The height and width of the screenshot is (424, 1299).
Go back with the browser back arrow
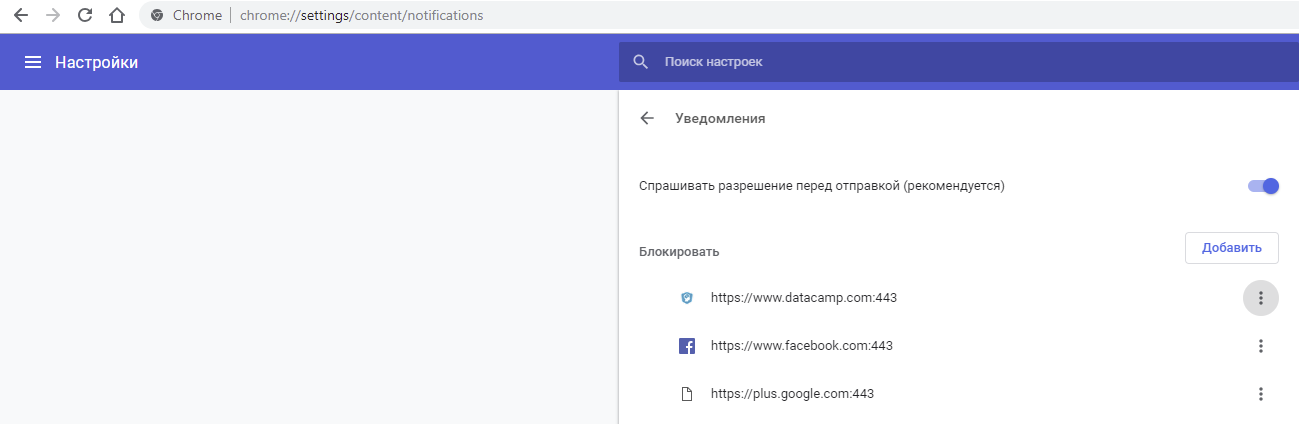(x=21, y=15)
